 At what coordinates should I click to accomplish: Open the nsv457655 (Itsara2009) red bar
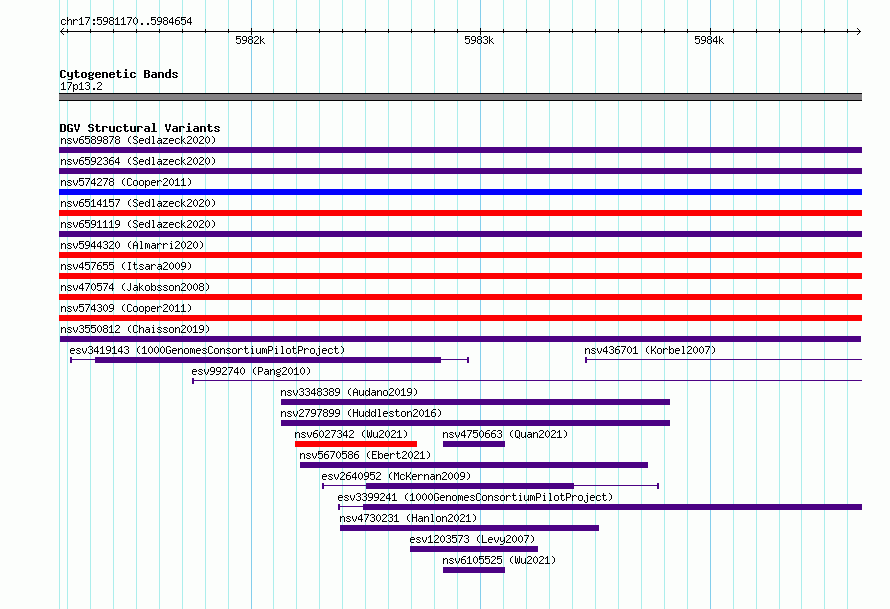[460, 276]
